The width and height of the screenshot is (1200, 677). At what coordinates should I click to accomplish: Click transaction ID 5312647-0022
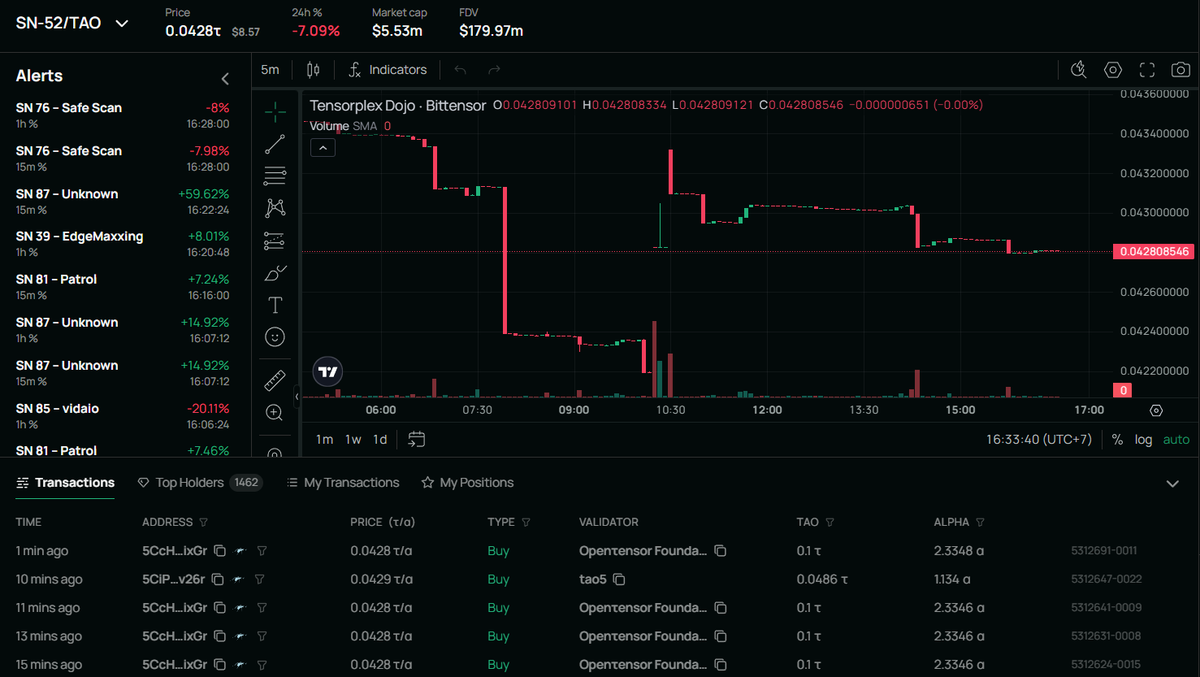point(1106,579)
